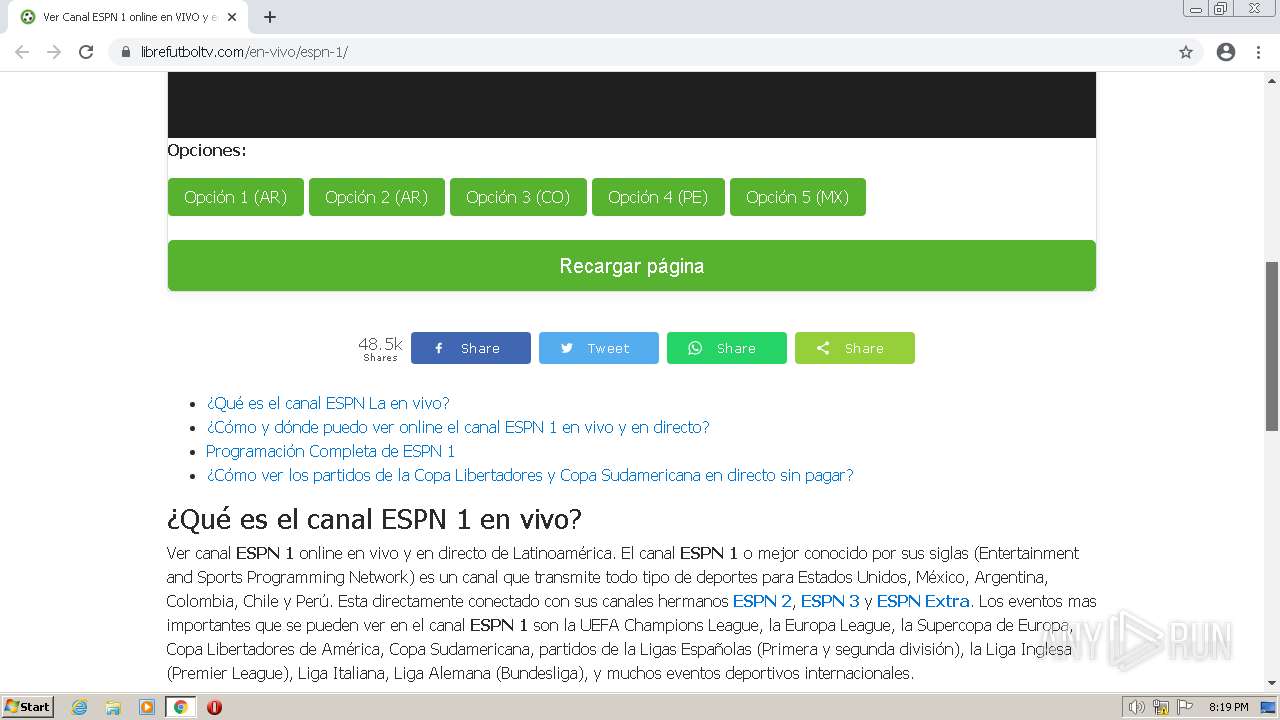Image resolution: width=1280 pixels, height=720 pixels.
Task: Open media player taskbar icon
Action: pos(147,707)
